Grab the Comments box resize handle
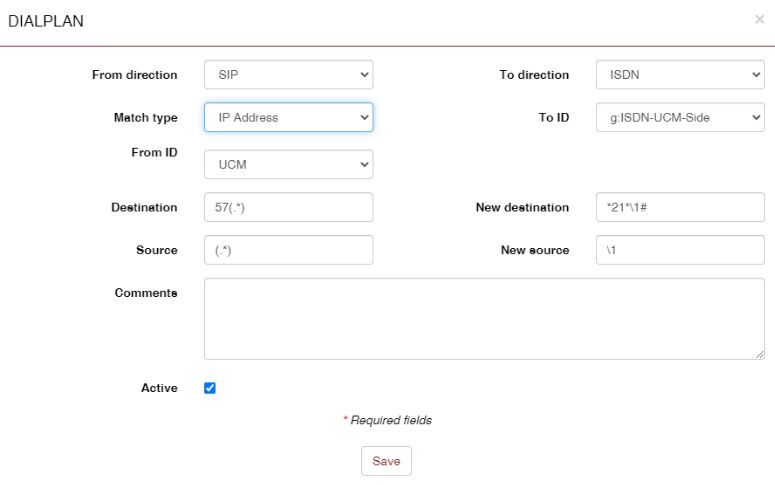The height and width of the screenshot is (485, 775). coord(760,354)
